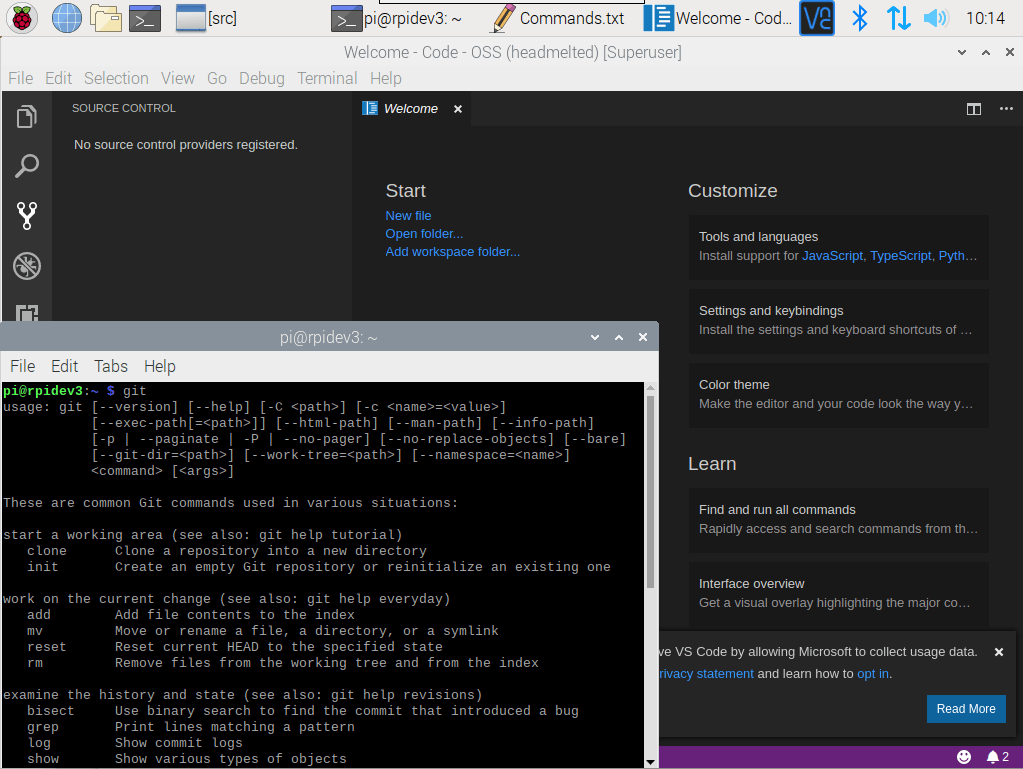Image resolution: width=1023 pixels, height=769 pixels.
Task: Click the opt in link
Action: point(873,674)
